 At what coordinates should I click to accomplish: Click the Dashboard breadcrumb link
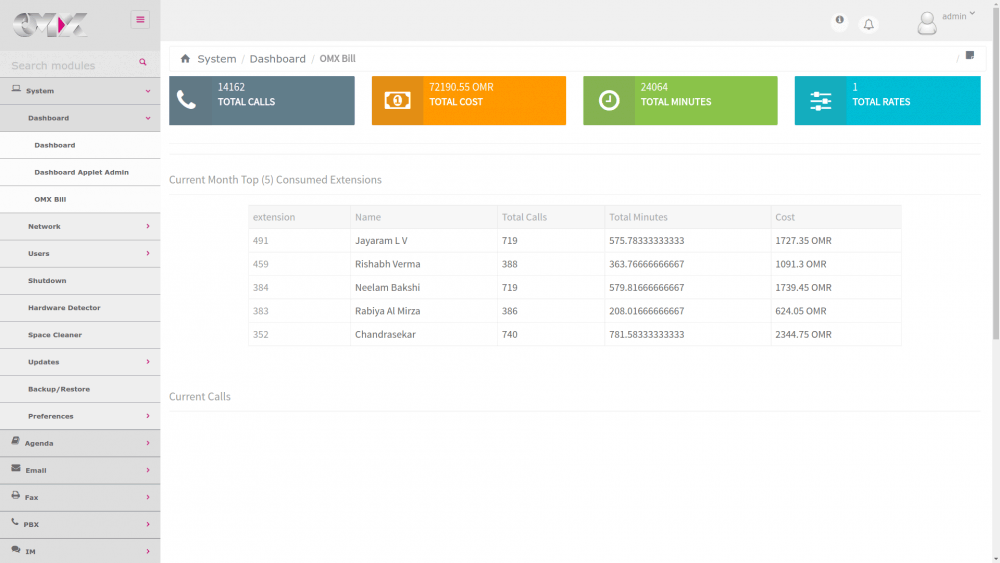point(277,59)
